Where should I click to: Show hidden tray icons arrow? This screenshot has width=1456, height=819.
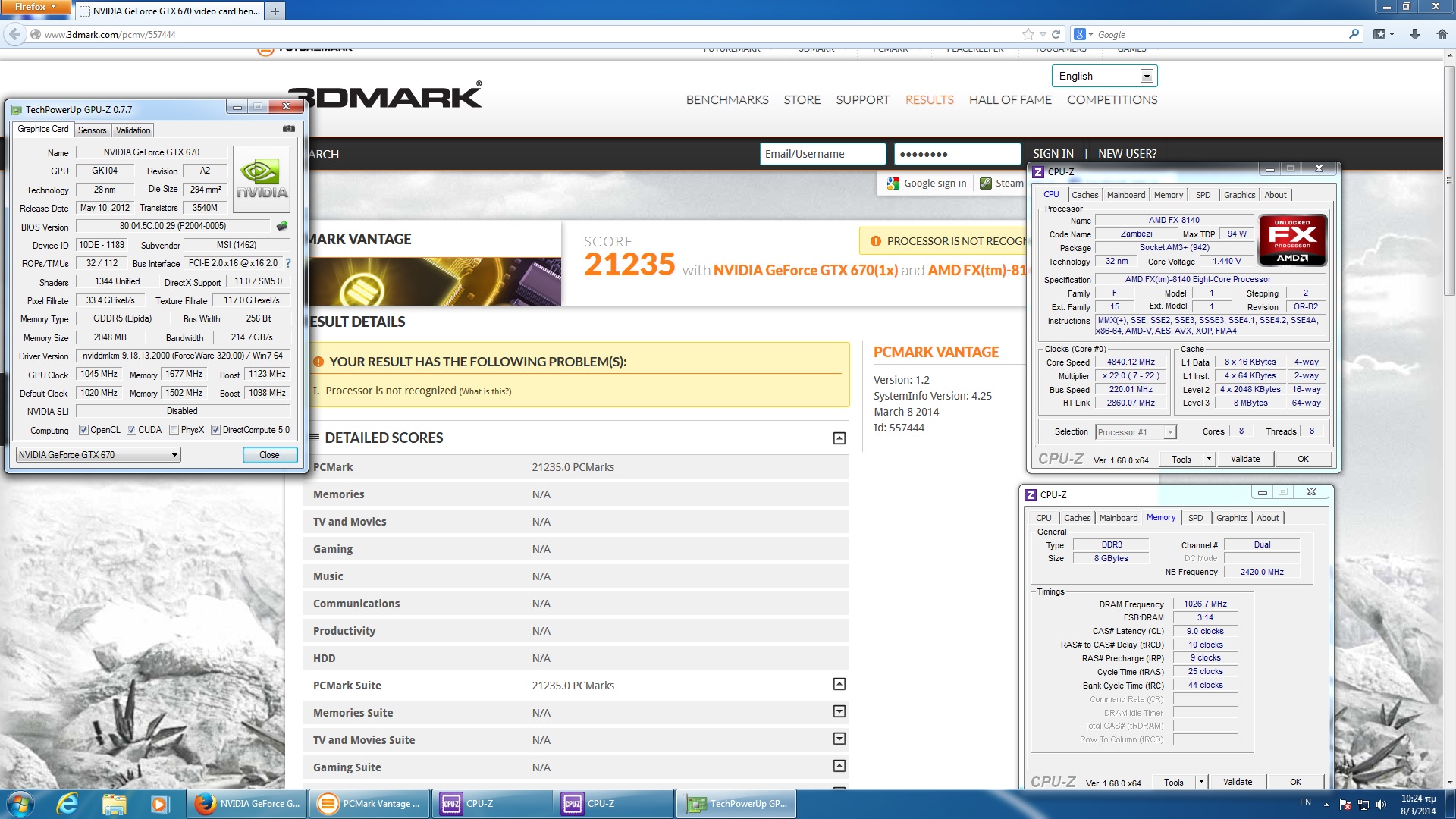click(x=1326, y=805)
